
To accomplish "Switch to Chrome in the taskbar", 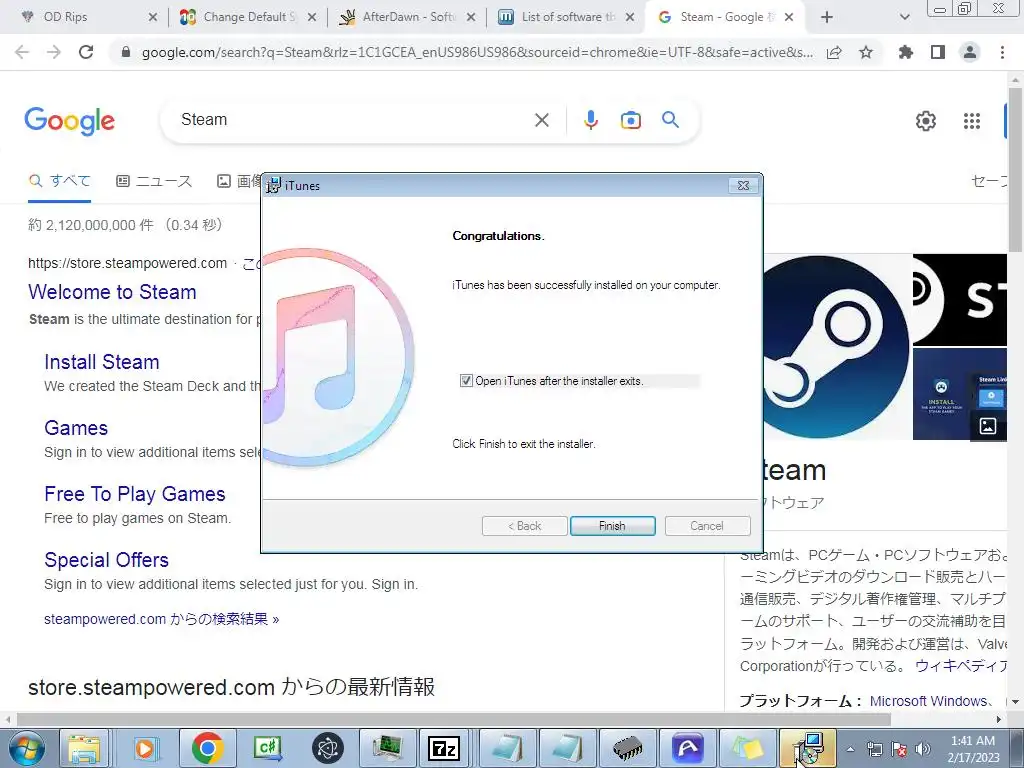I will pos(207,749).
